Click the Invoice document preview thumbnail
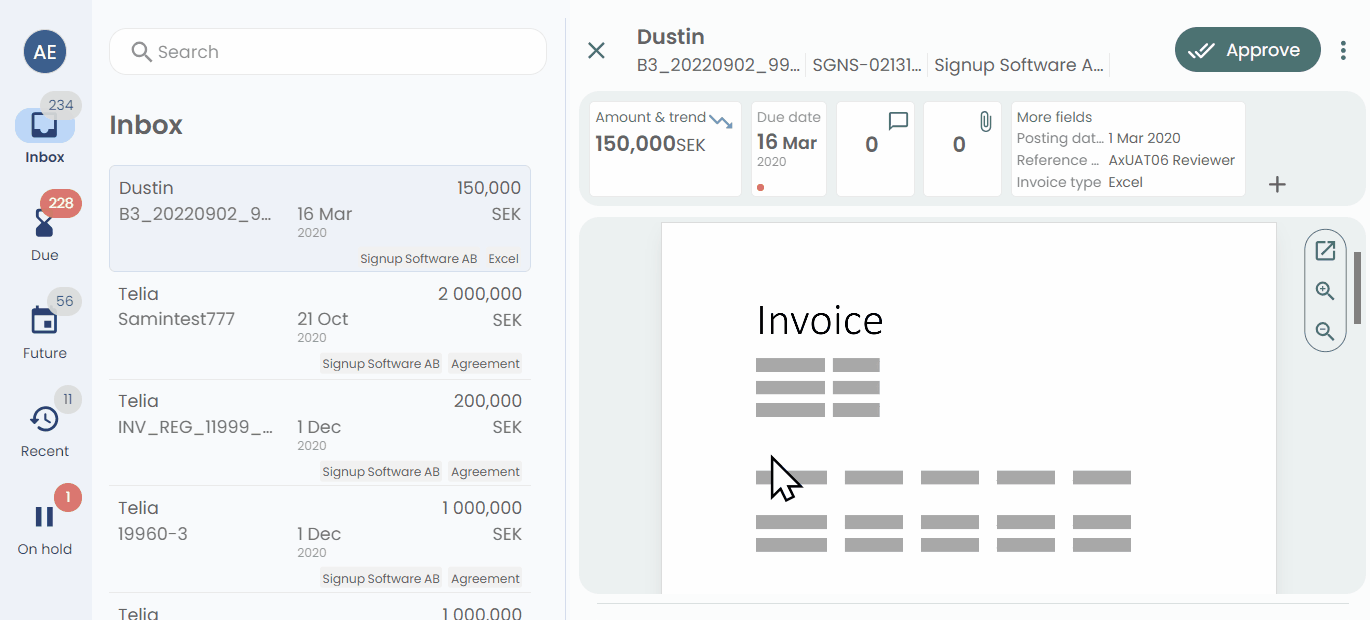 (969, 408)
